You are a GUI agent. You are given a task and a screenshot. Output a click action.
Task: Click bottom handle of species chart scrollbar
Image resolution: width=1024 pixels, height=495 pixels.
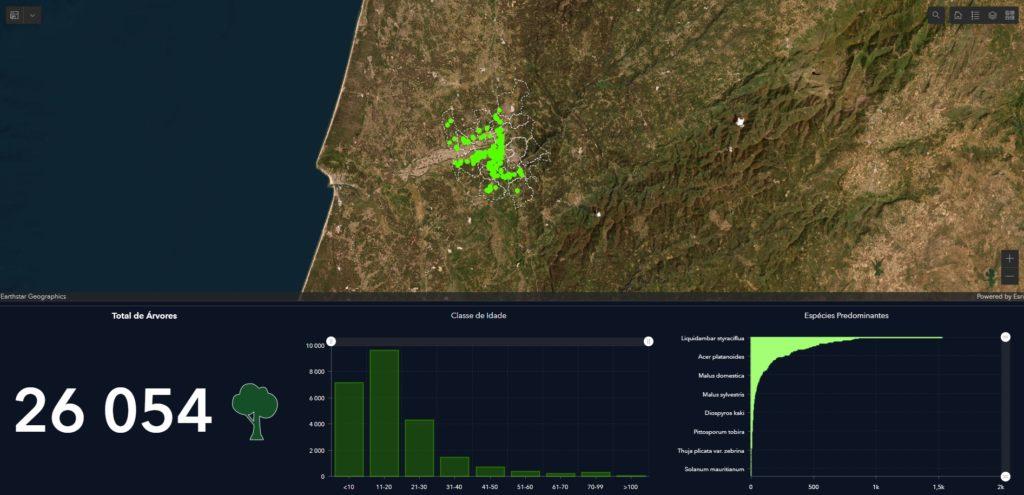(x=1005, y=476)
